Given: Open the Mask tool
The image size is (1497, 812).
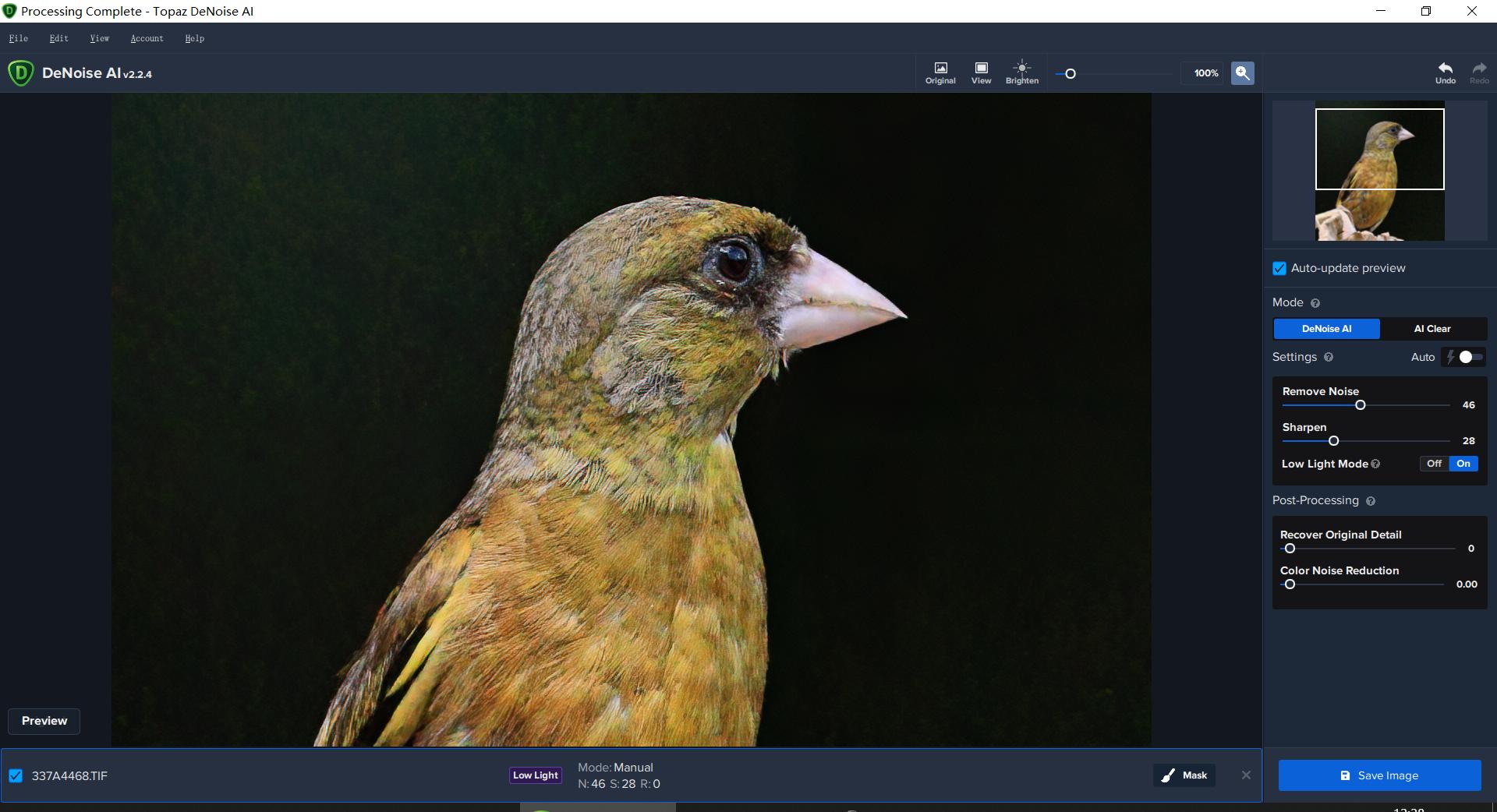Looking at the screenshot, I should point(1184,775).
